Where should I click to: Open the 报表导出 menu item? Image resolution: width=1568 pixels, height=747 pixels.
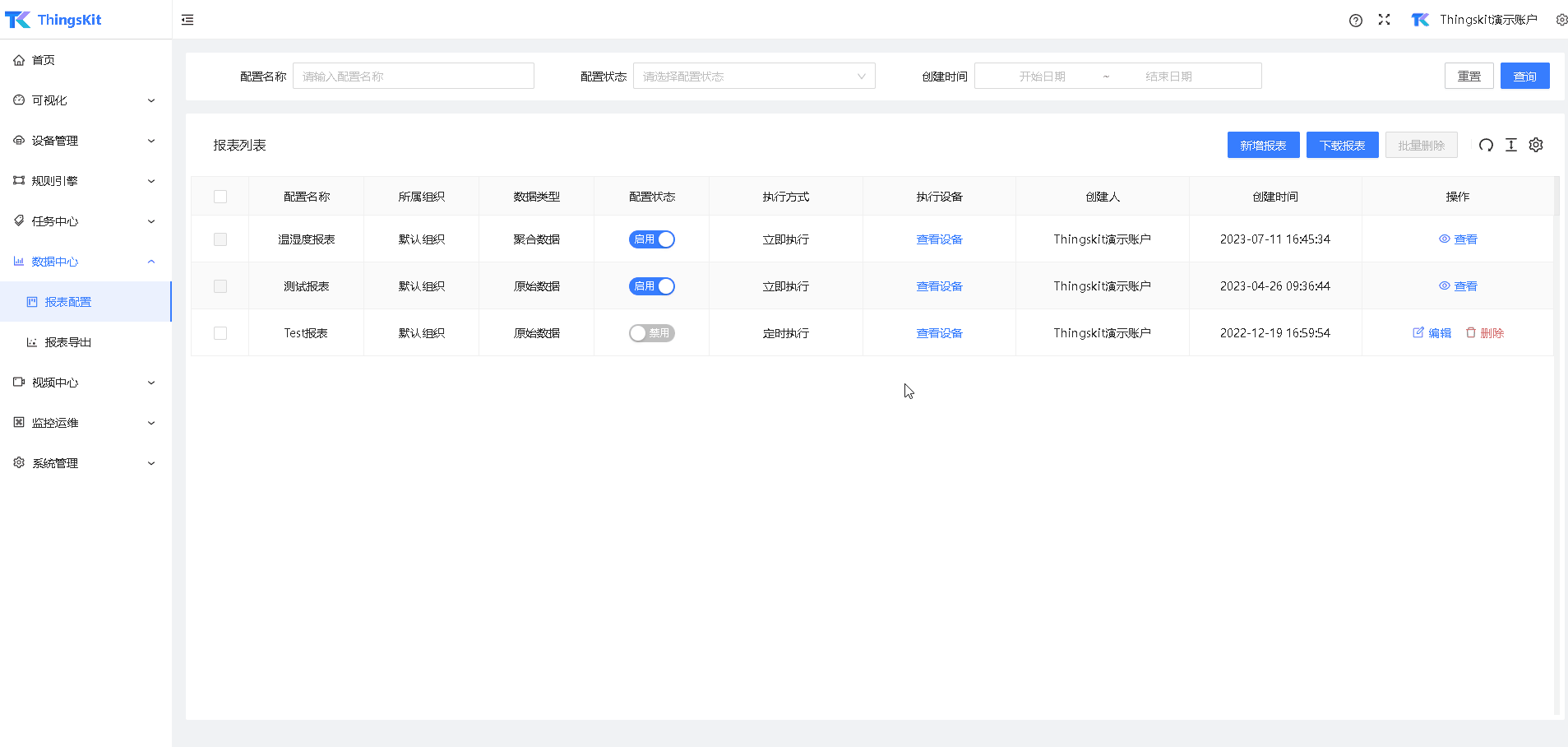(x=68, y=342)
